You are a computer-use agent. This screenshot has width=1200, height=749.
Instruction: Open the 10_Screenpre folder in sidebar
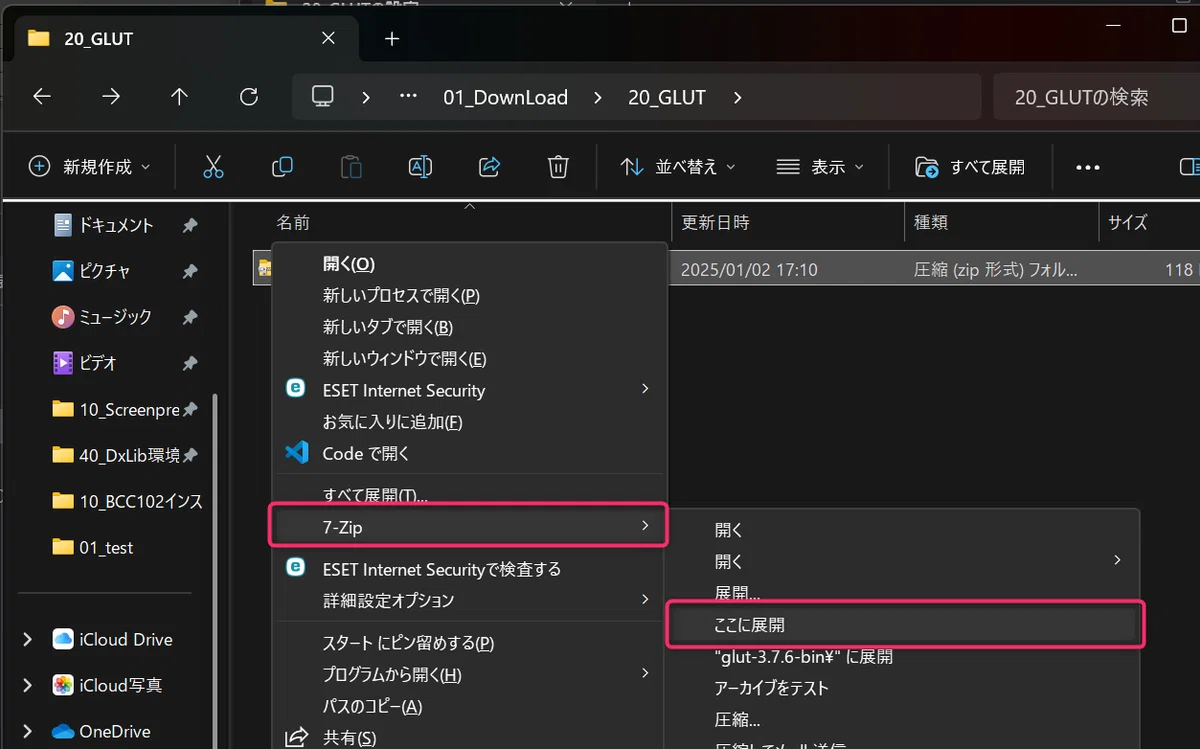tap(129, 409)
